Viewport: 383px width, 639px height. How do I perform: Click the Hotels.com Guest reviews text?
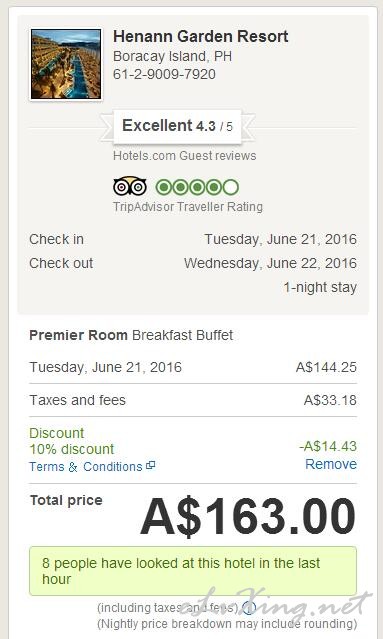pyautogui.click(x=185, y=156)
